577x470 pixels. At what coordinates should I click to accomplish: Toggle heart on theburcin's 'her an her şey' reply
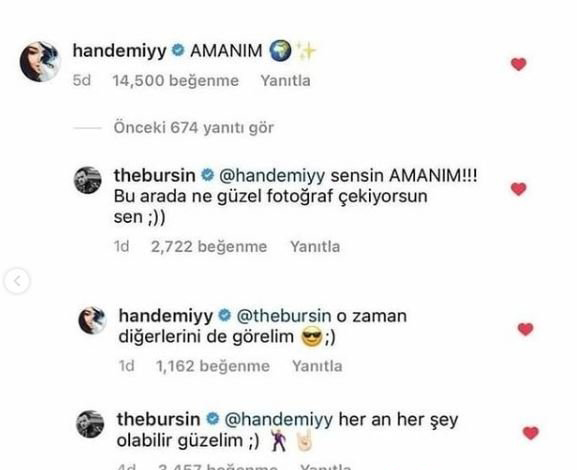[531, 433]
